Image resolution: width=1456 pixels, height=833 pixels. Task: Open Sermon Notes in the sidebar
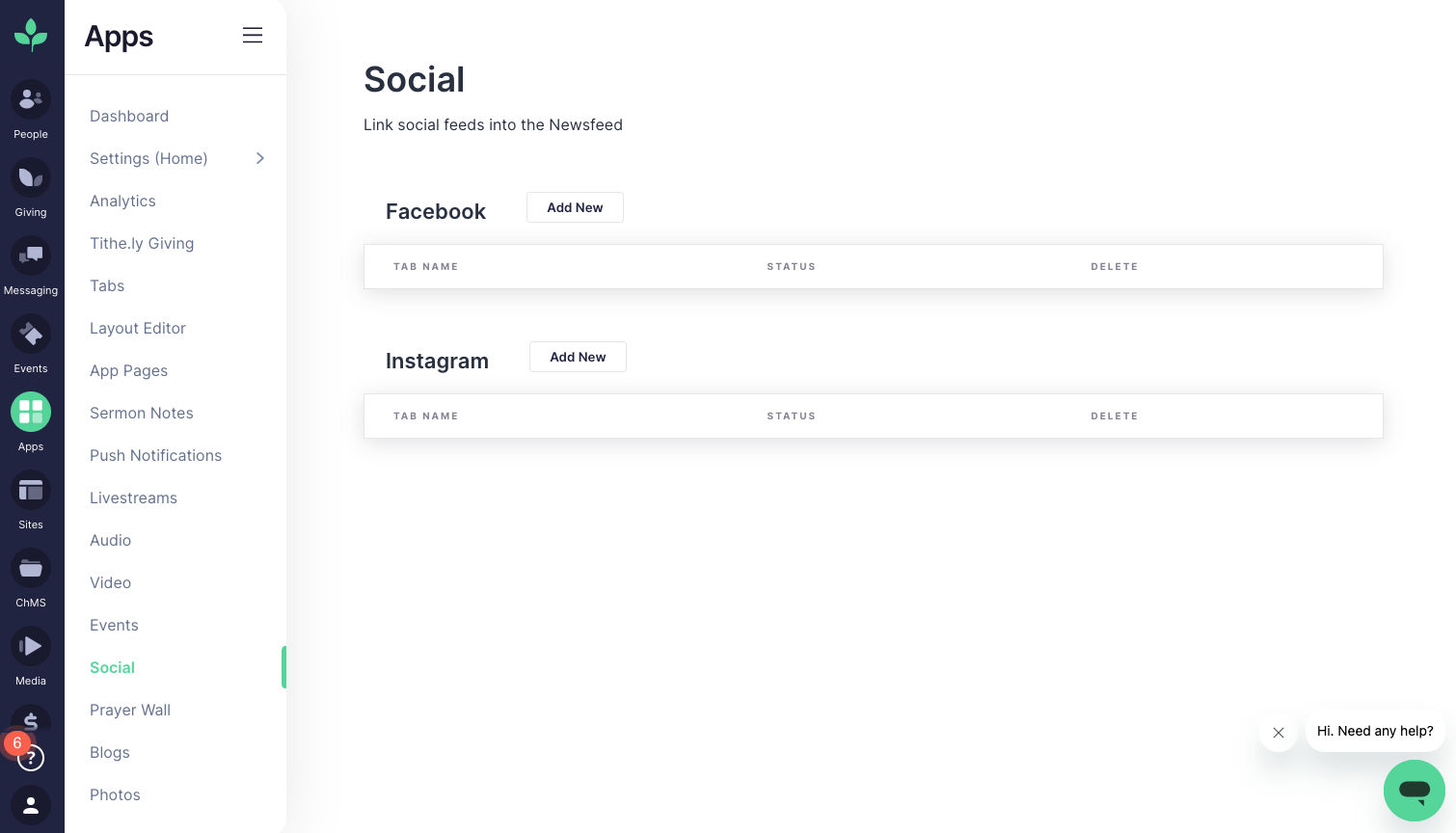(x=142, y=413)
